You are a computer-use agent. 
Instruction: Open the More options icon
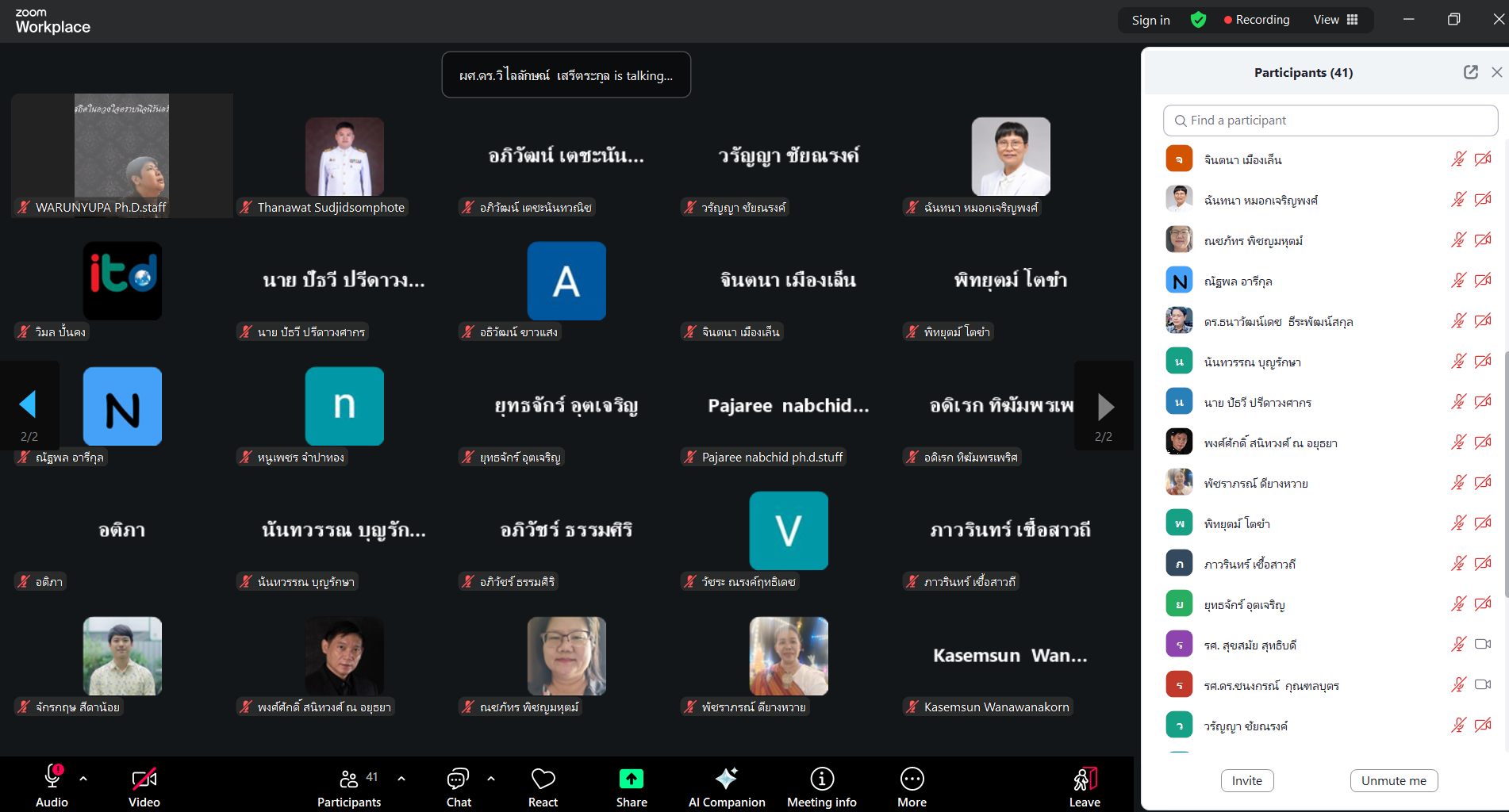[912, 779]
